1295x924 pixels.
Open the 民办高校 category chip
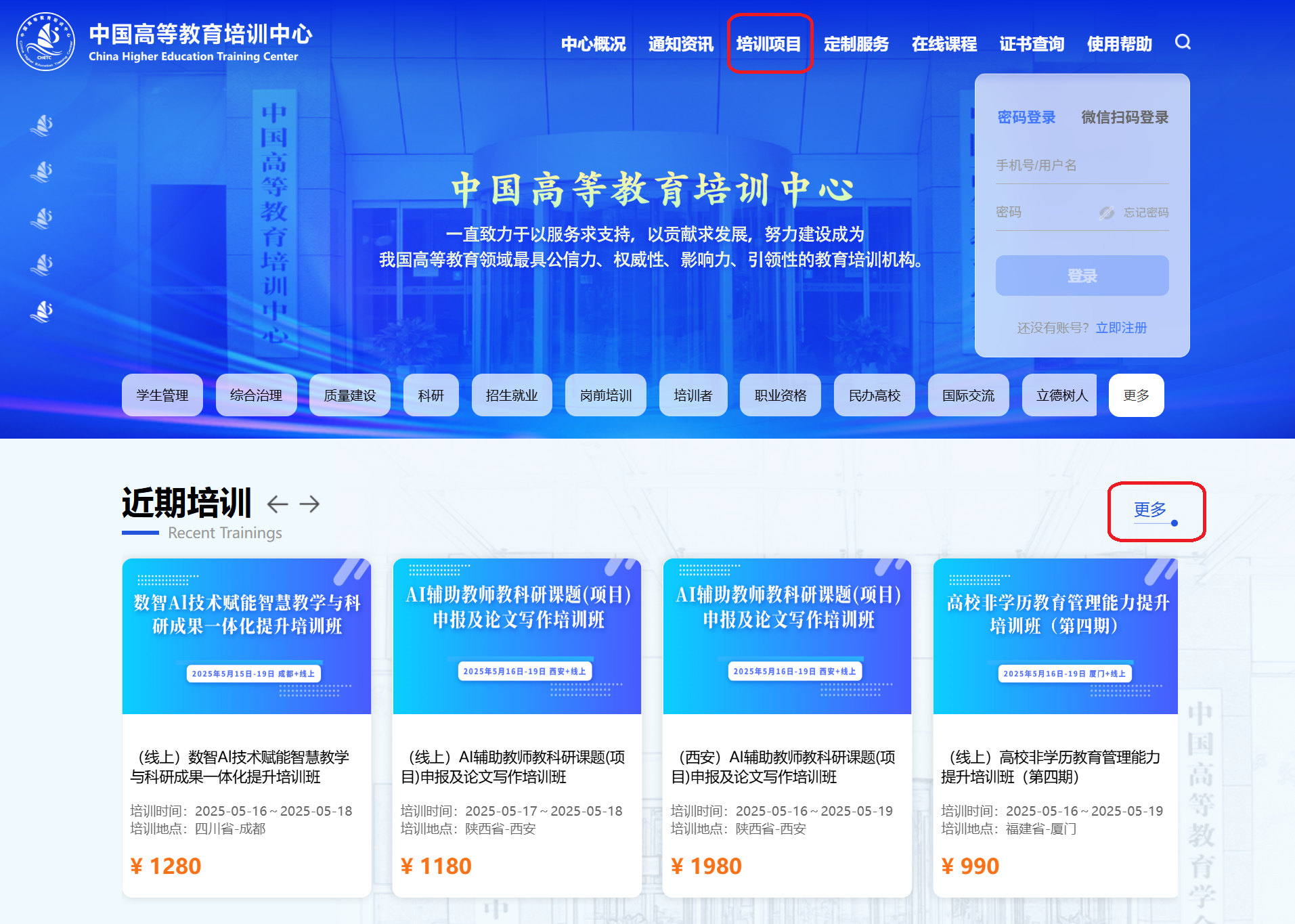coord(875,395)
